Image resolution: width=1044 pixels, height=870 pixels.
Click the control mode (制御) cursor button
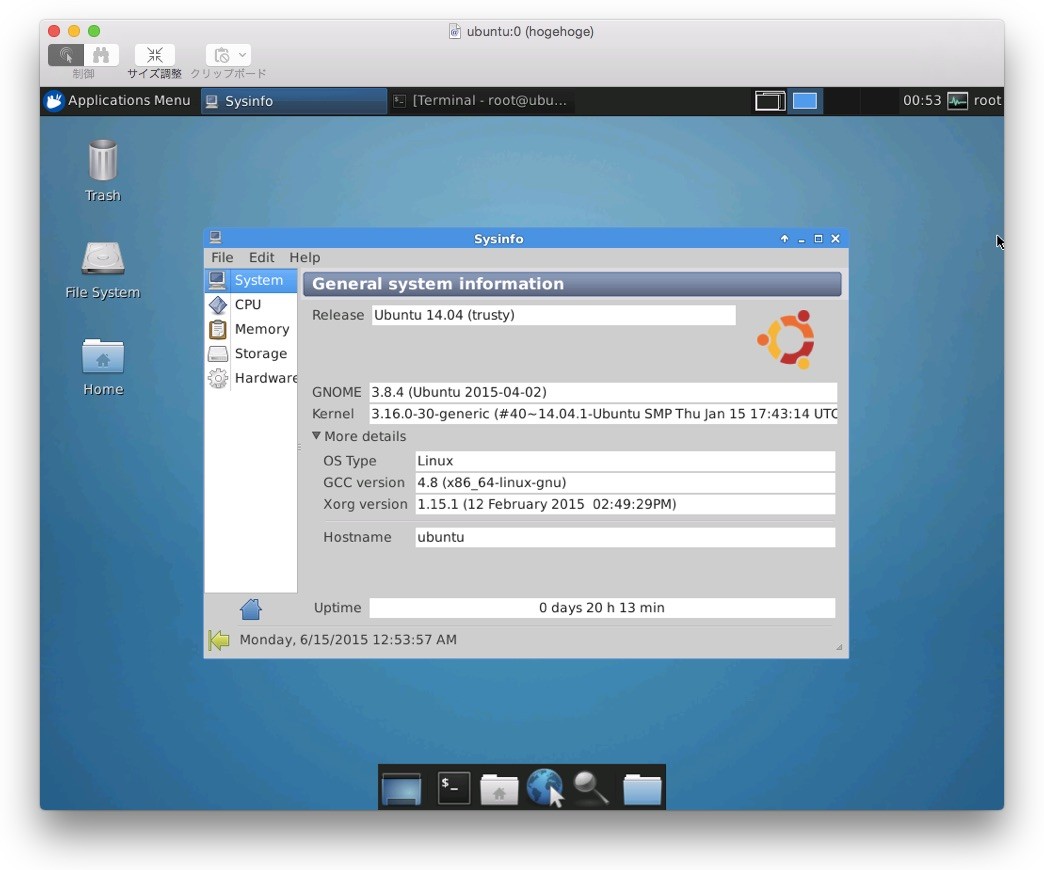tap(66, 55)
